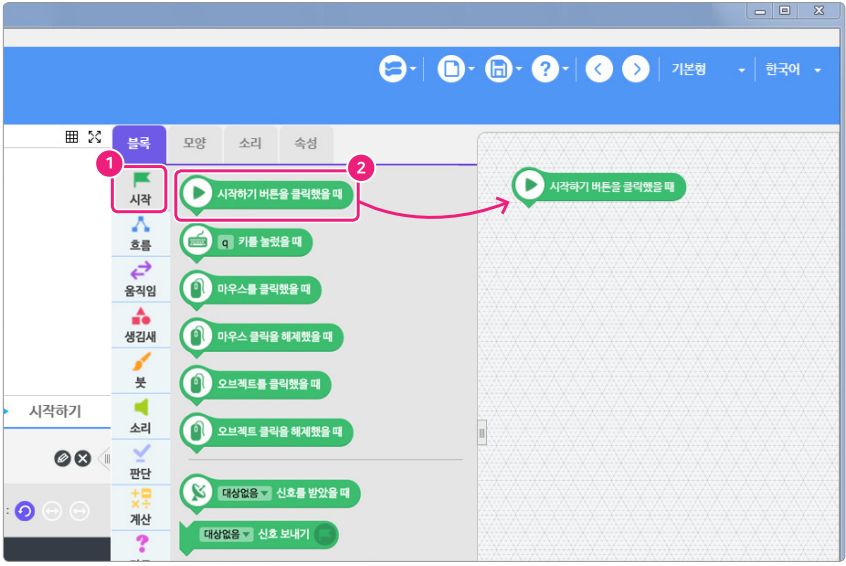Toggle the grid display icon above the stage
The height and width of the screenshot is (566, 846).
click(x=72, y=137)
